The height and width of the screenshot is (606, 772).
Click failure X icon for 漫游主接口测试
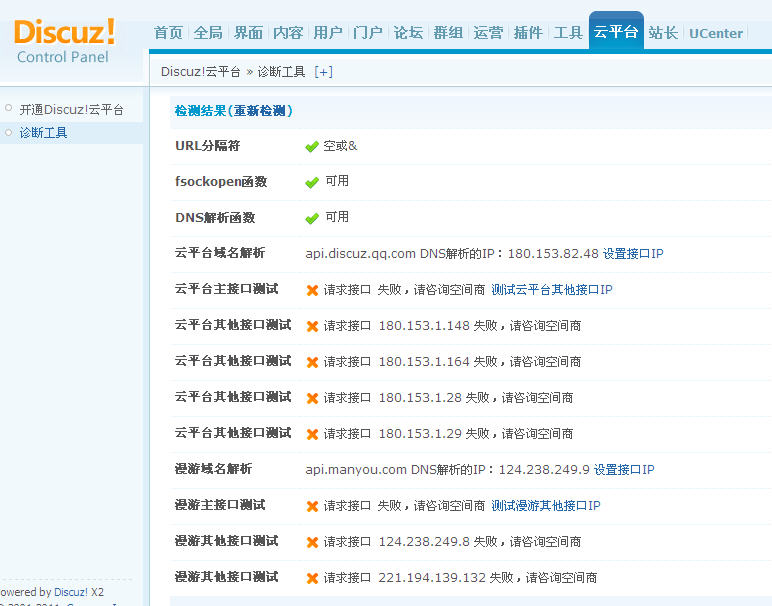pyautogui.click(x=312, y=507)
